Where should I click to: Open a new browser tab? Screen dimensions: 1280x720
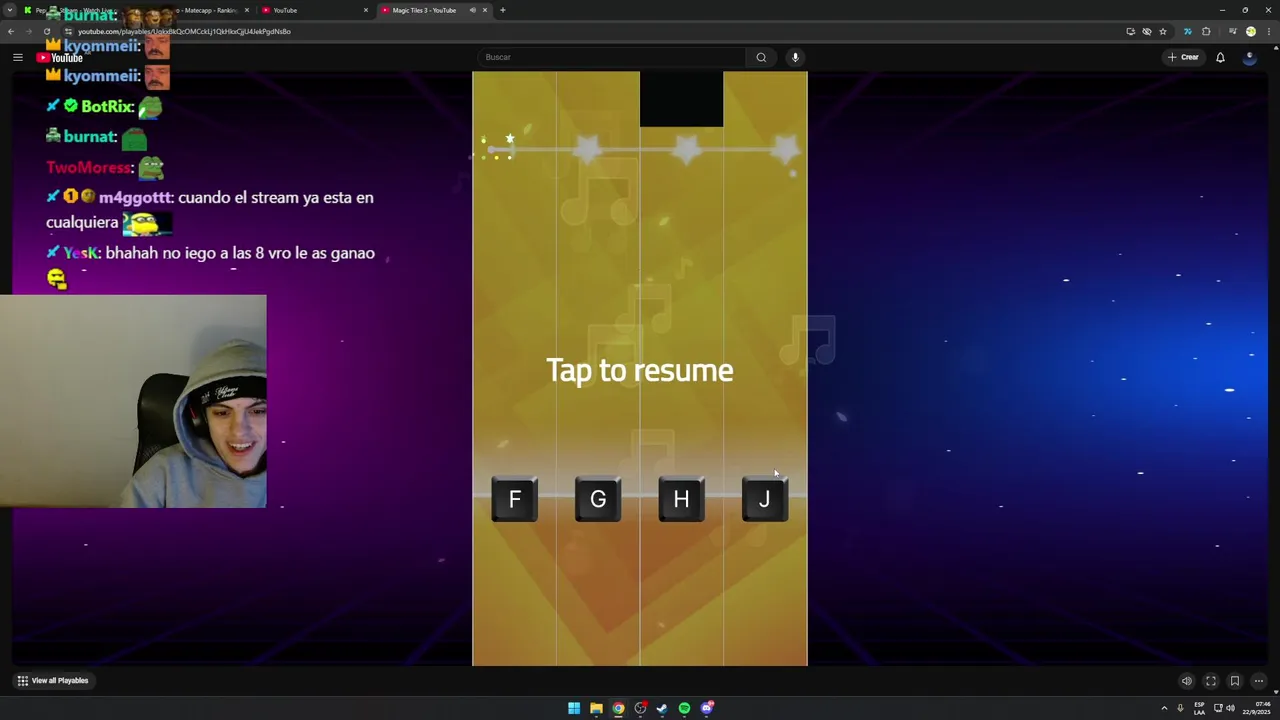tap(503, 10)
